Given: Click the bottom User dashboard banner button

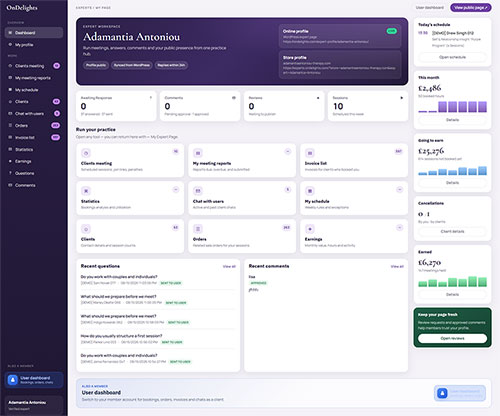Looking at the screenshot, I should (460, 393).
